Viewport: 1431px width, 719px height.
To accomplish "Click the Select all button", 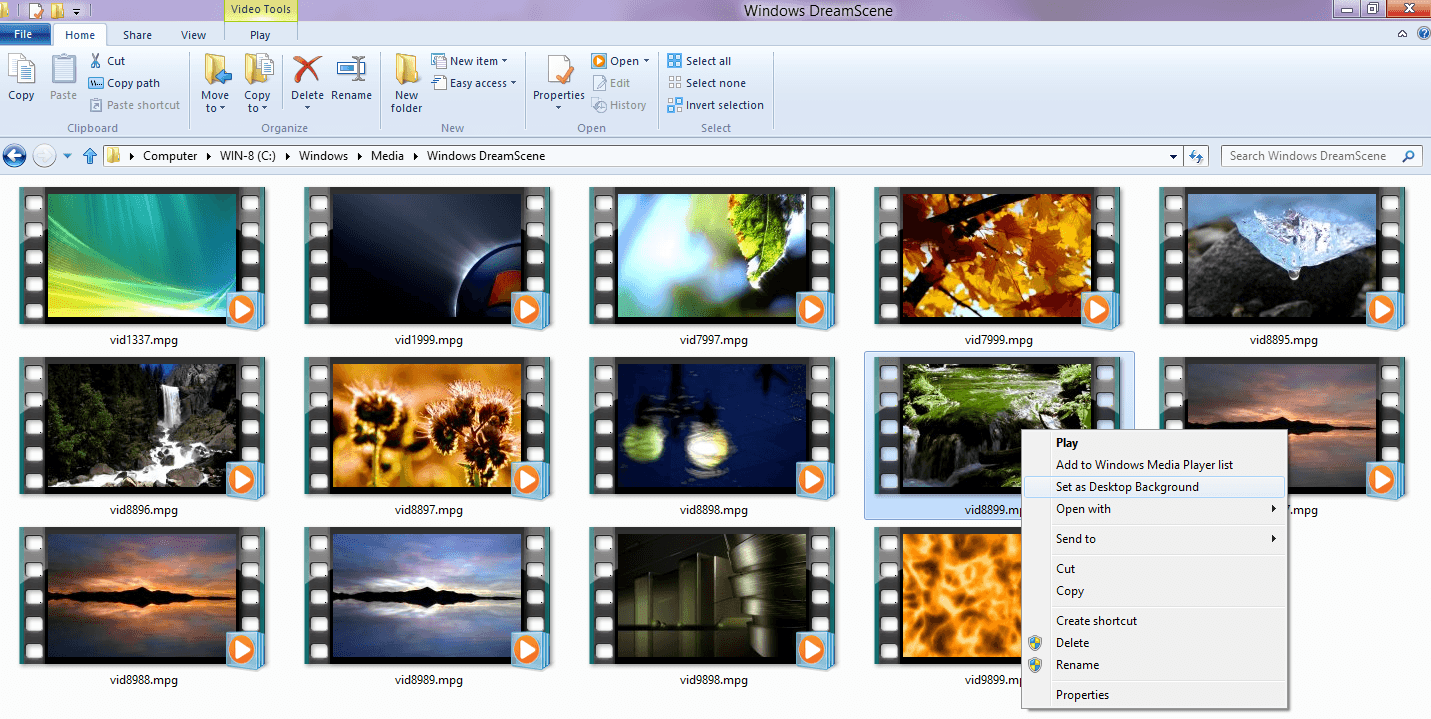I will pos(706,60).
